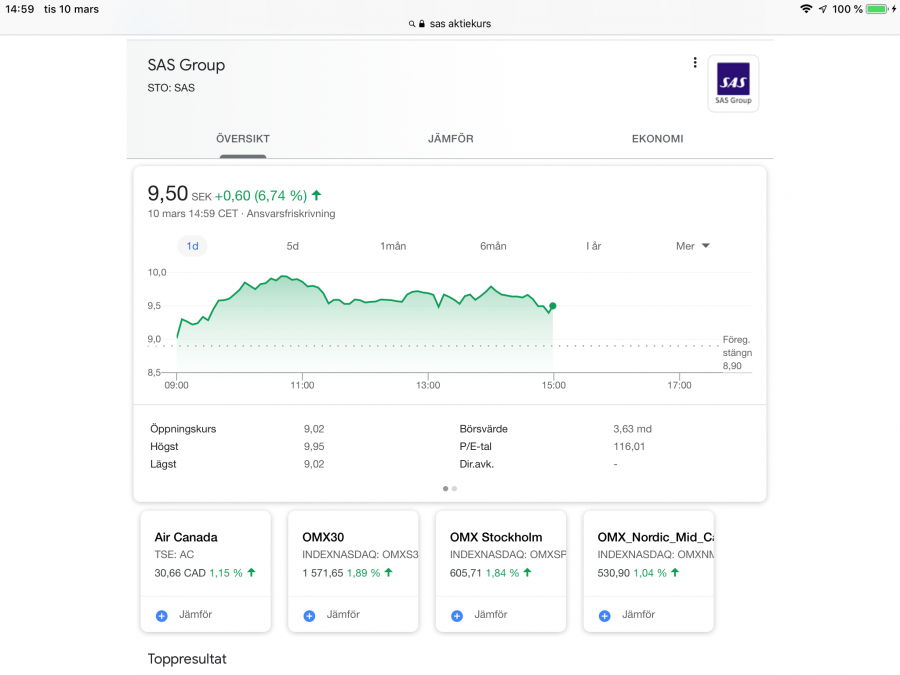Tap the lock icon in address bar

(422, 24)
